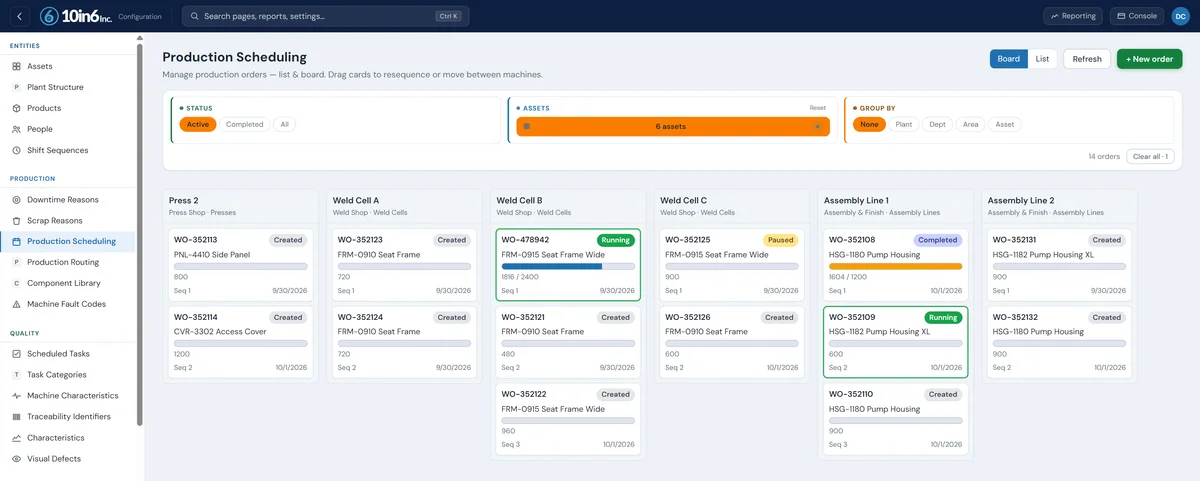
Task: Clear the assets selection with the x
Action: [817, 126]
